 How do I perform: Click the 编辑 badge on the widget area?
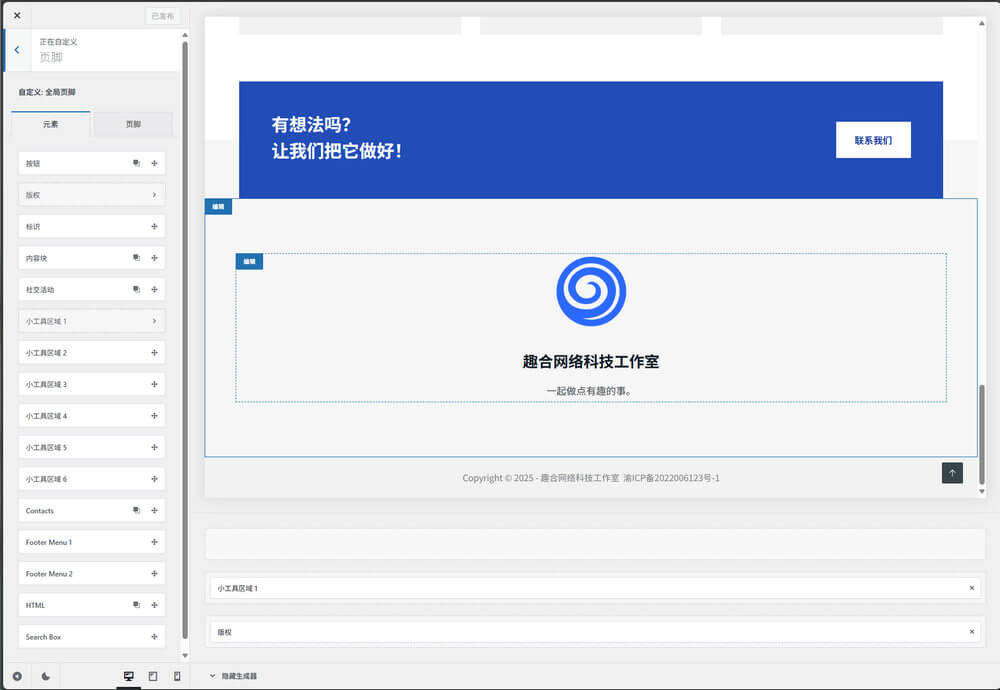(218, 206)
